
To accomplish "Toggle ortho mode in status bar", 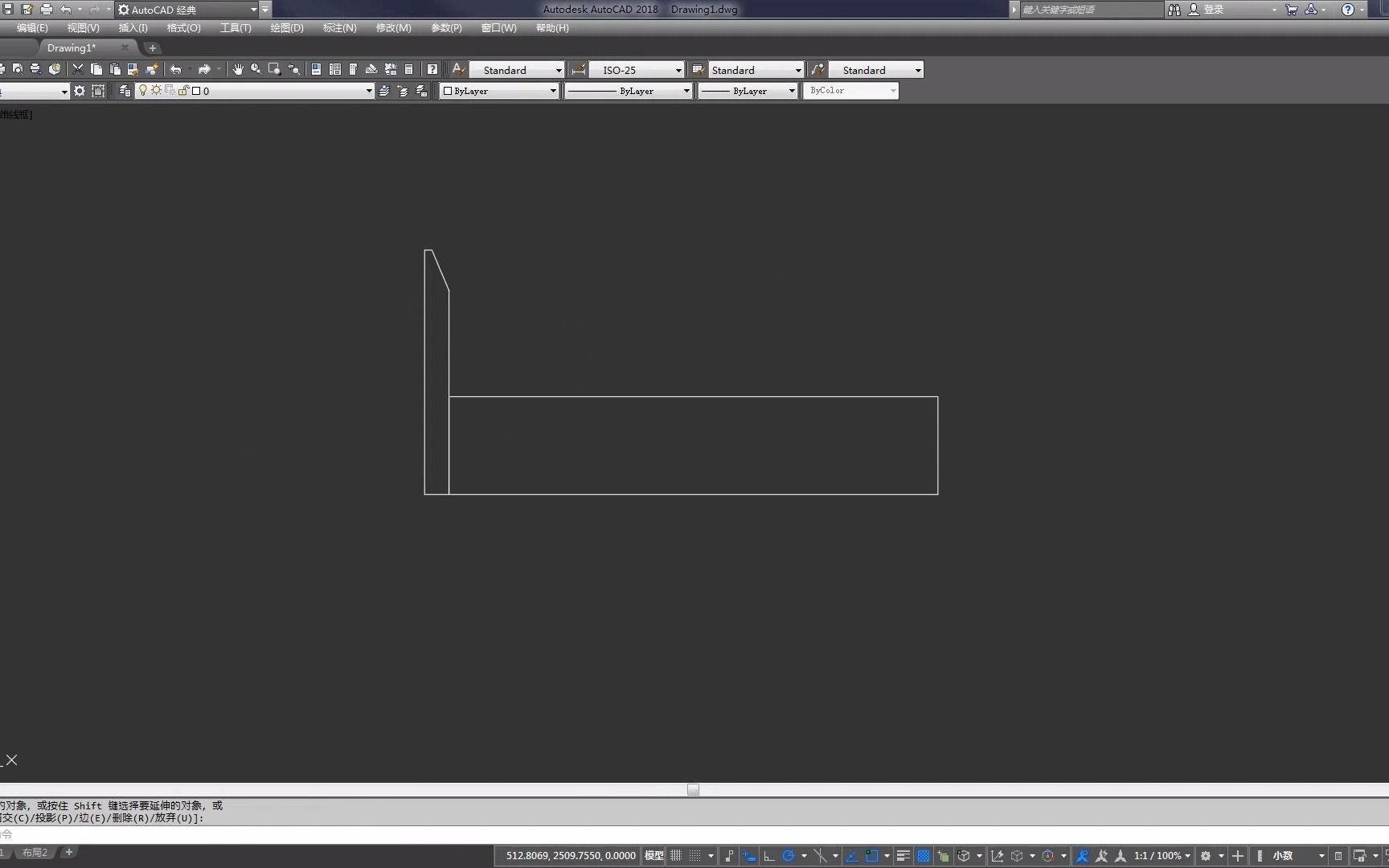I will coord(769,856).
